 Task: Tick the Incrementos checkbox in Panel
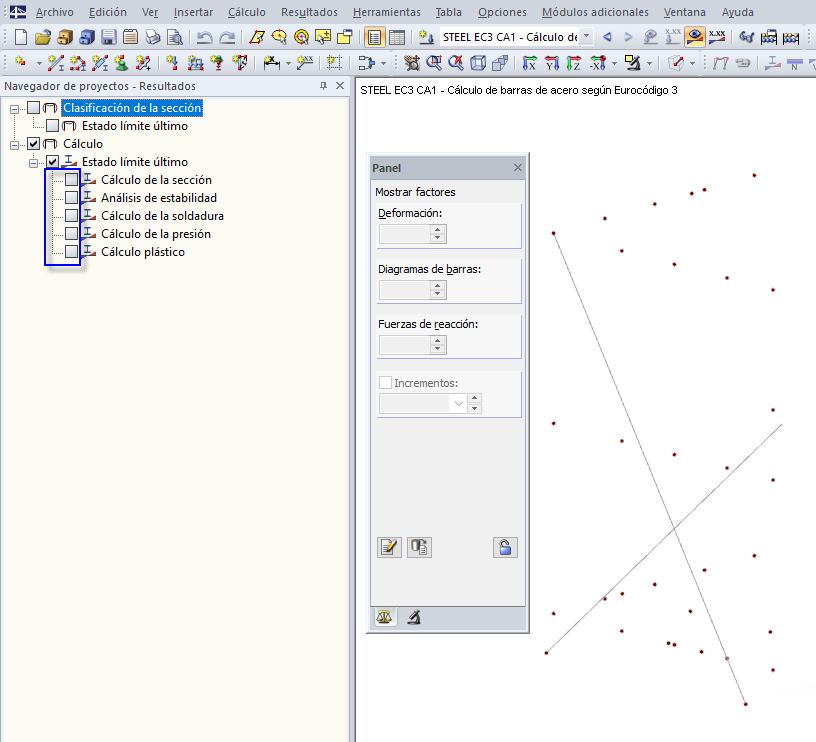(x=386, y=383)
